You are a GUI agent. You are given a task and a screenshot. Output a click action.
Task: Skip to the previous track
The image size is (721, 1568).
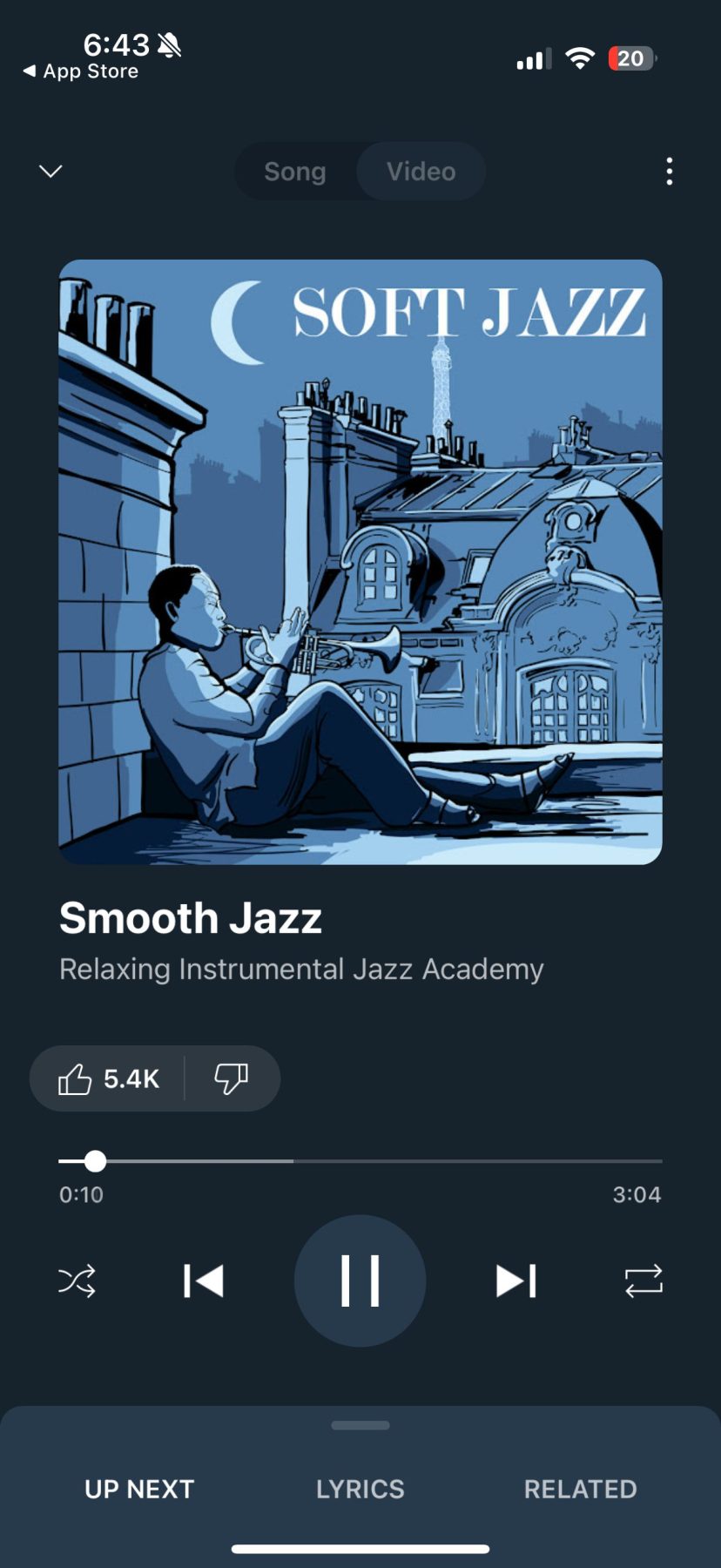[204, 1281]
